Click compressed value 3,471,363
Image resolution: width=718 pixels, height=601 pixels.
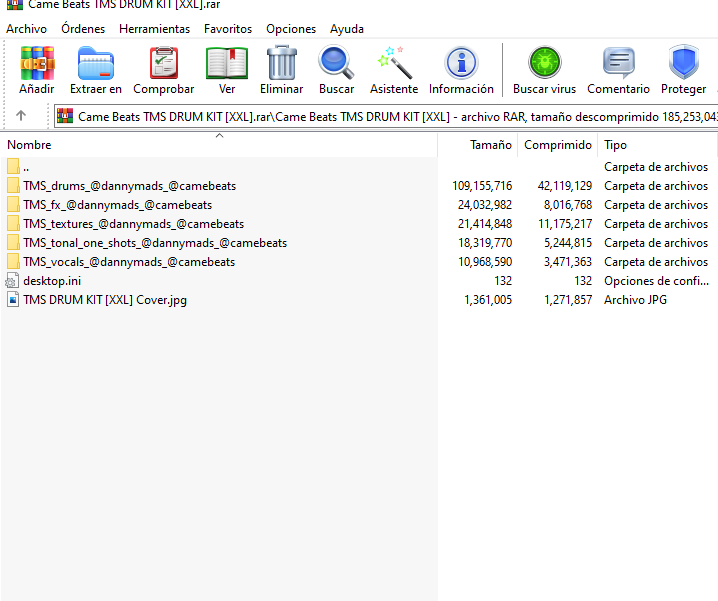coord(567,262)
